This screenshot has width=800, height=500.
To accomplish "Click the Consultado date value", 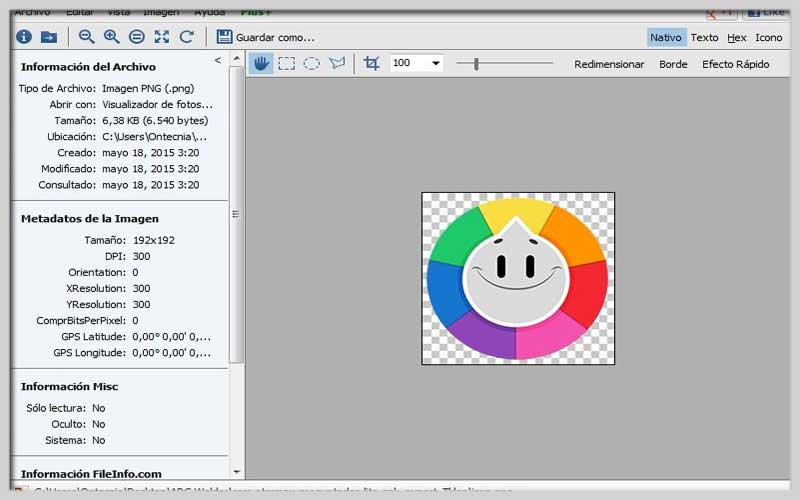I will 151,185.
